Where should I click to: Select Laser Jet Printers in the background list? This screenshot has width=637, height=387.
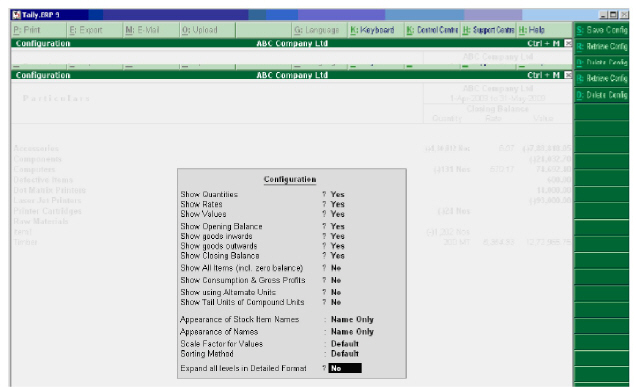(47, 201)
